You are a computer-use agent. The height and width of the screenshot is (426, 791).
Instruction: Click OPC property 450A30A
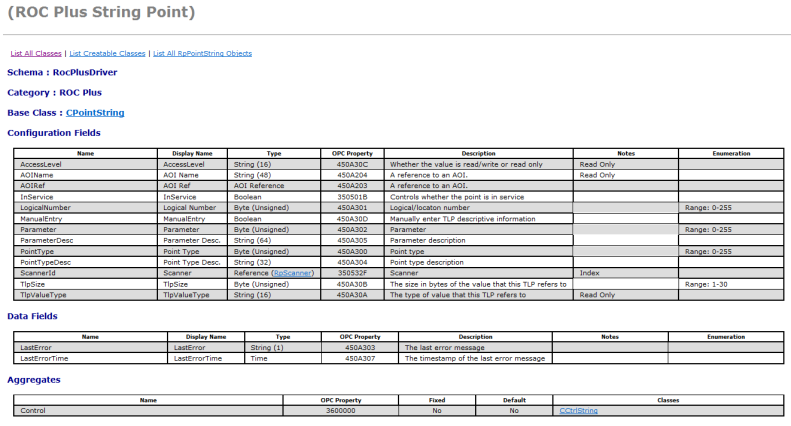tap(352, 295)
